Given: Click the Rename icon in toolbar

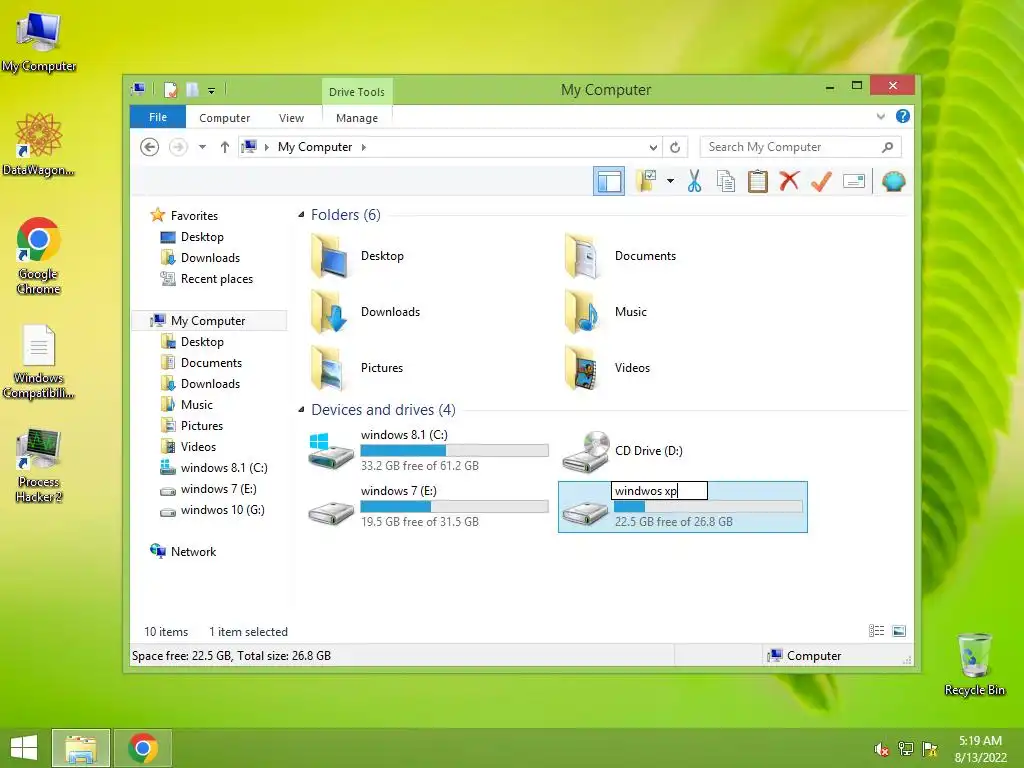Looking at the screenshot, I should [x=854, y=181].
